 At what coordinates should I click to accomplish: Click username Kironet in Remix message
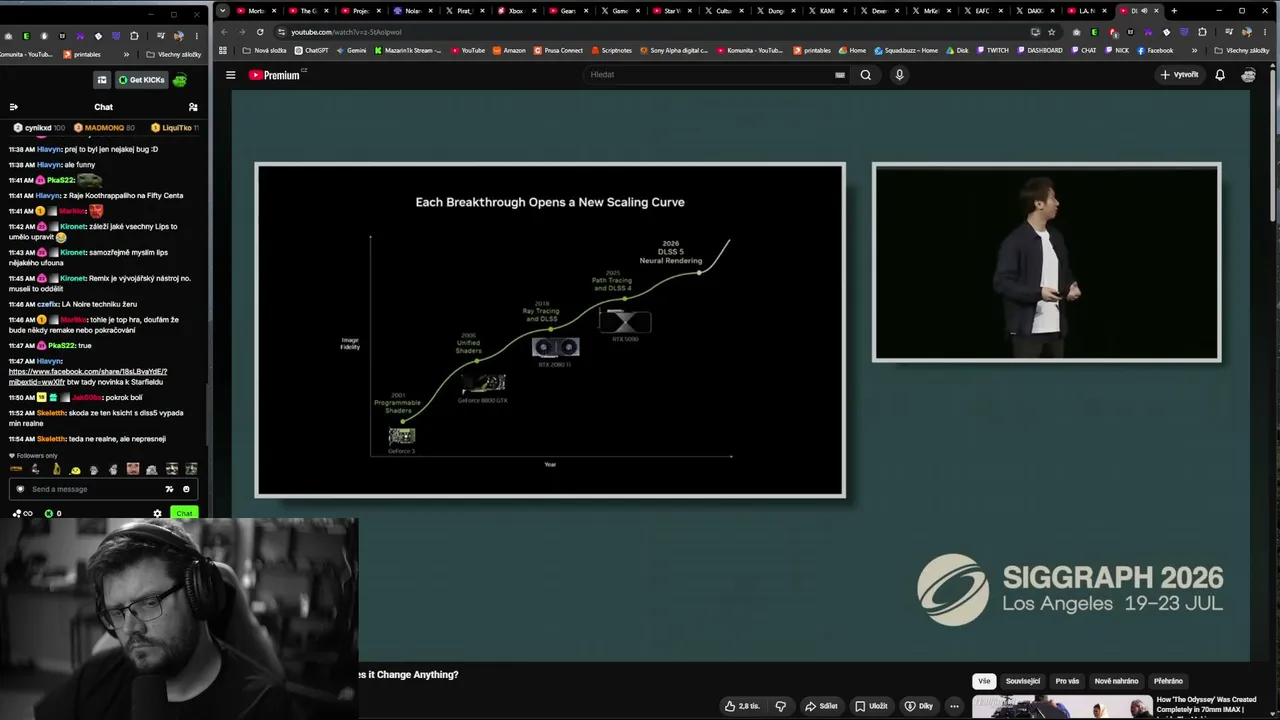click(x=73, y=278)
